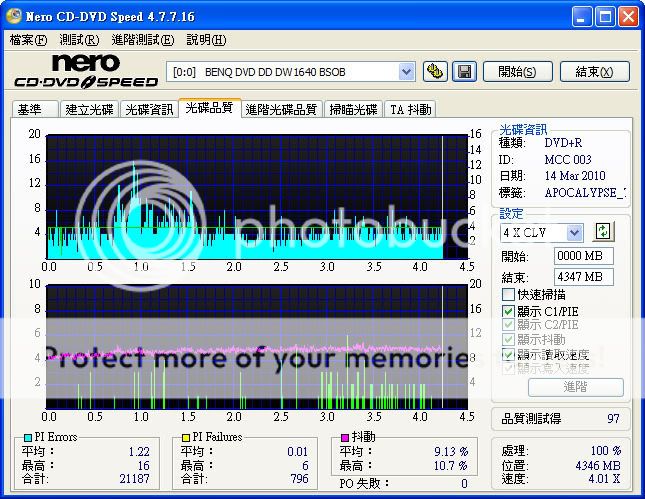The width and height of the screenshot is (645, 499).
Task: Click the jitter average 9.13 % value
Action: point(451,452)
